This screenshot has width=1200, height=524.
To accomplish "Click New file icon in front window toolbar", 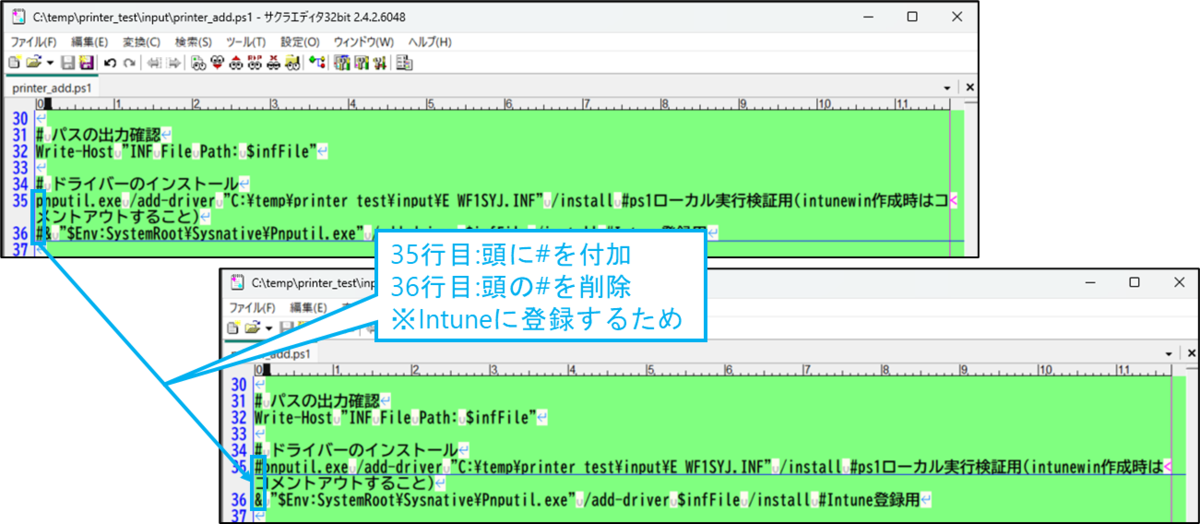I will (233, 328).
